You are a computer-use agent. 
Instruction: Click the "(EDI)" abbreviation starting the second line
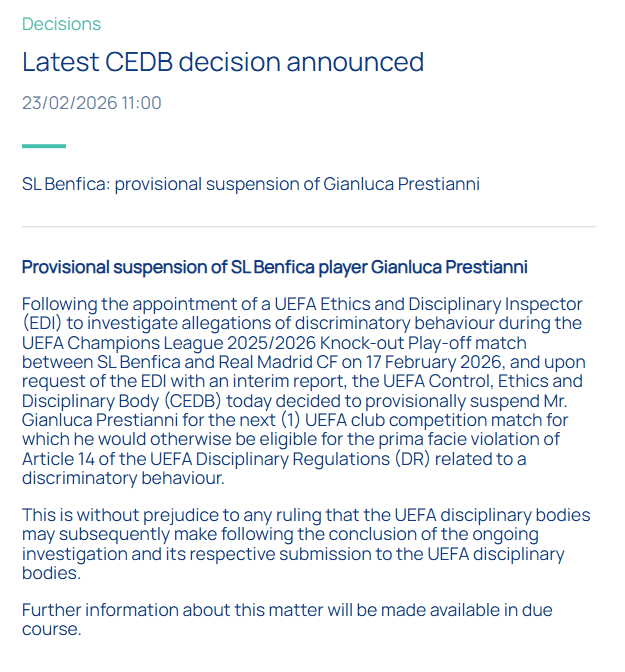(42, 323)
